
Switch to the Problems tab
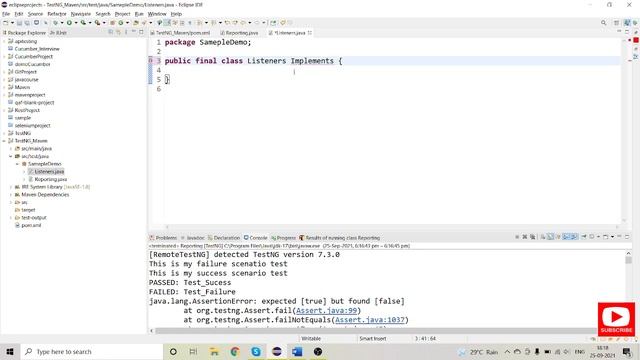pos(163,238)
